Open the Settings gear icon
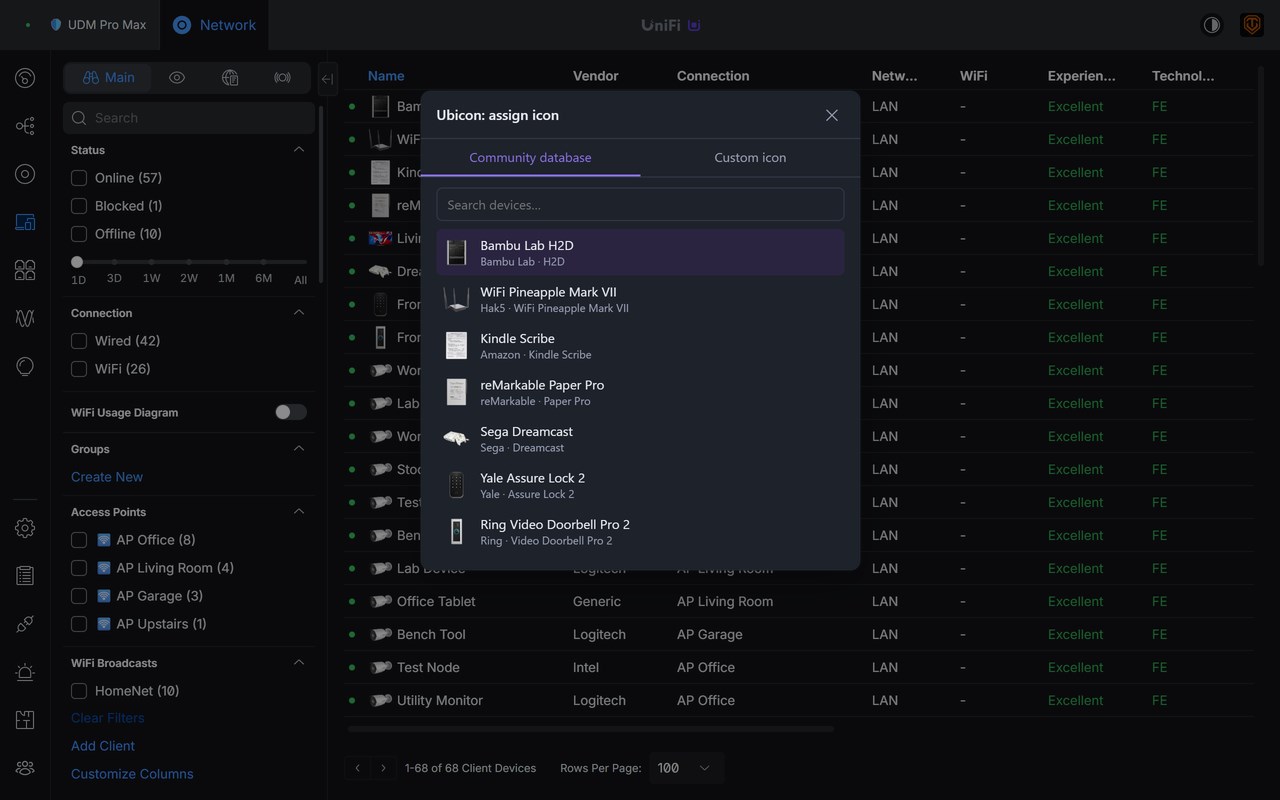 point(25,528)
